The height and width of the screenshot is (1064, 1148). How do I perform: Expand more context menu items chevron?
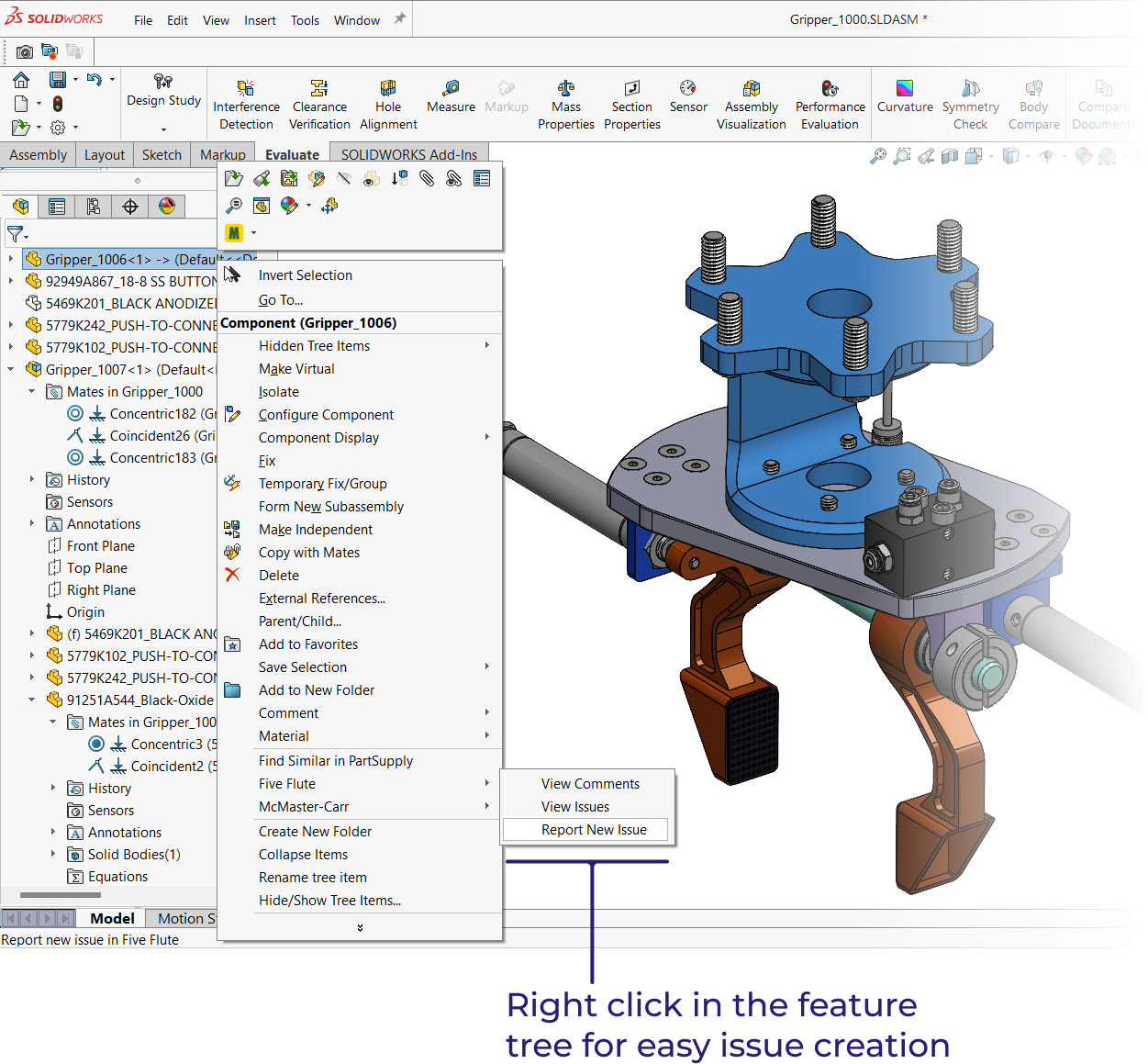[x=360, y=928]
